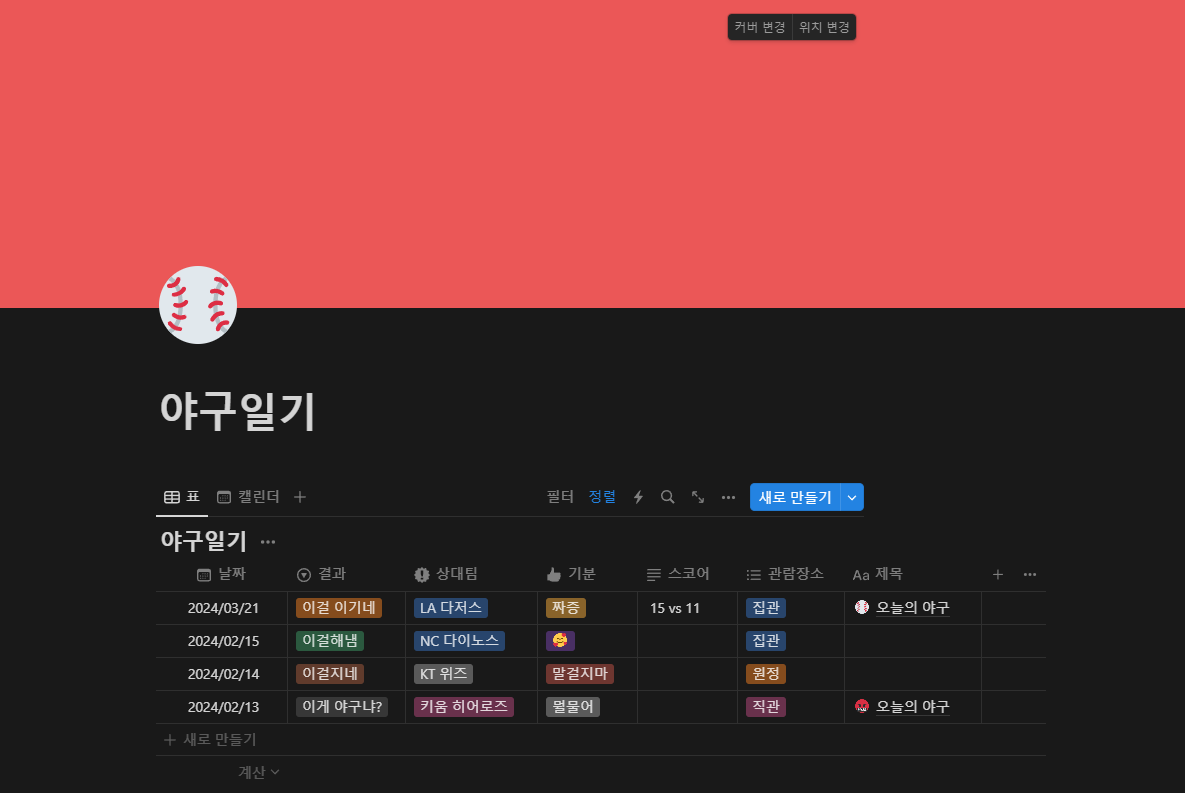Open the automation lightning bolt icon
Viewport: 1185px width, 793px height.
[638, 497]
